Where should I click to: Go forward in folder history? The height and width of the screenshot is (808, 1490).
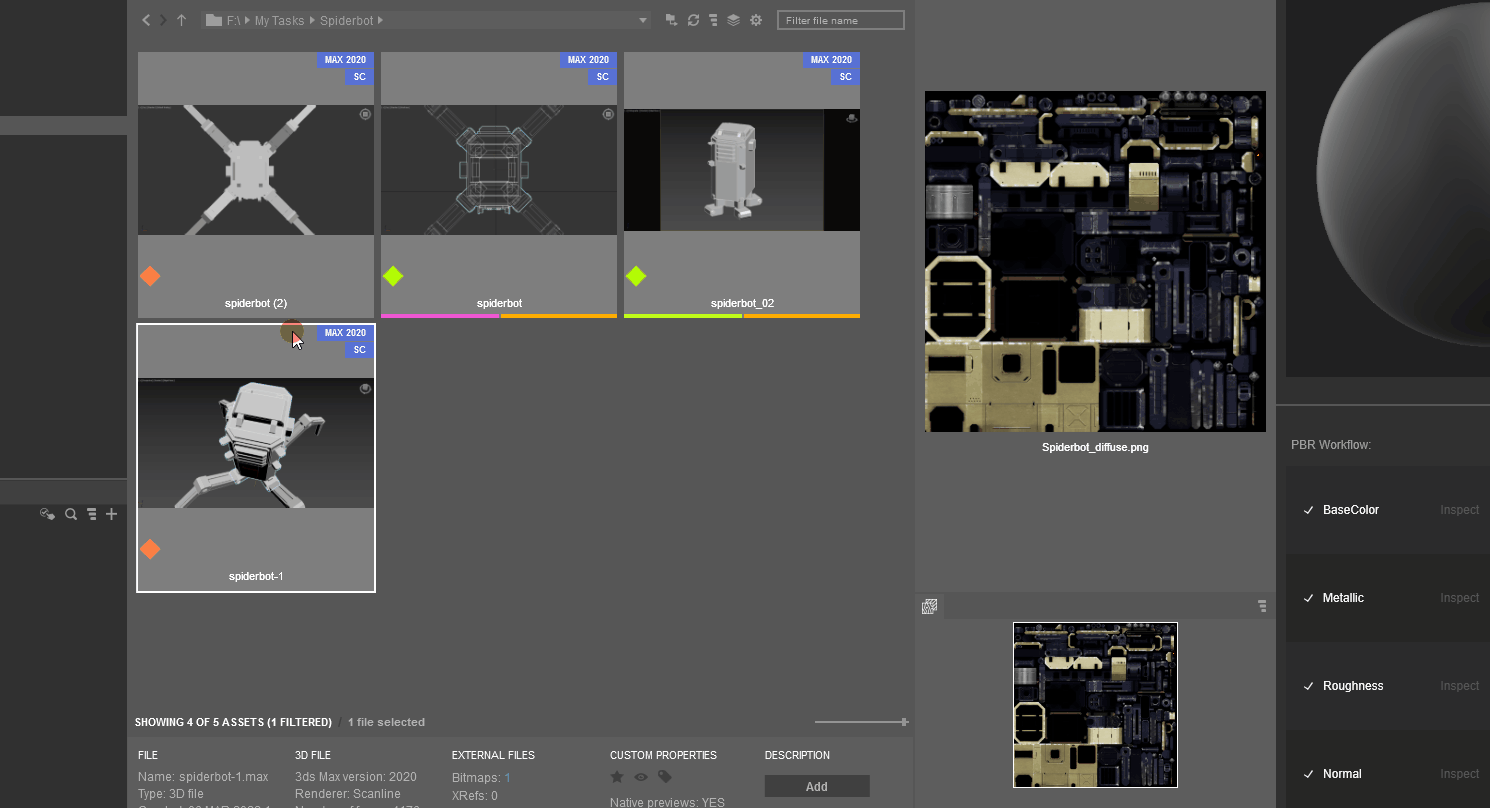point(163,20)
